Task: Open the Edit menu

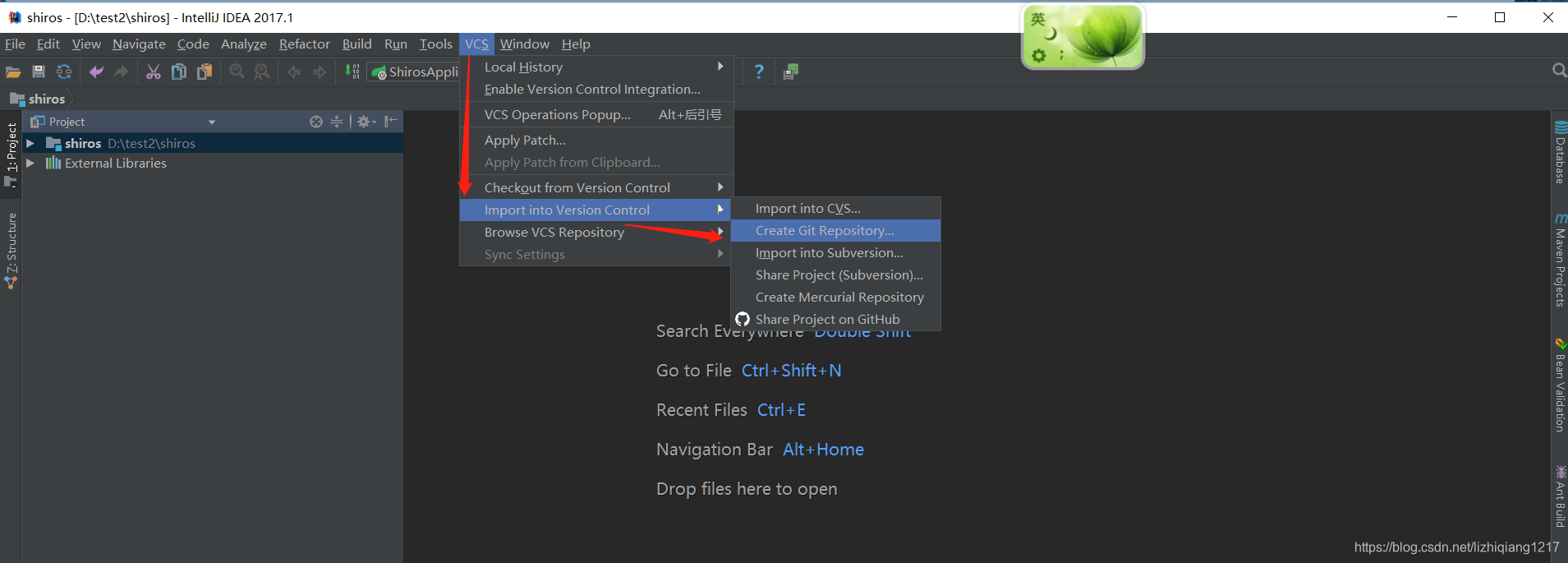Action: pos(48,44)
